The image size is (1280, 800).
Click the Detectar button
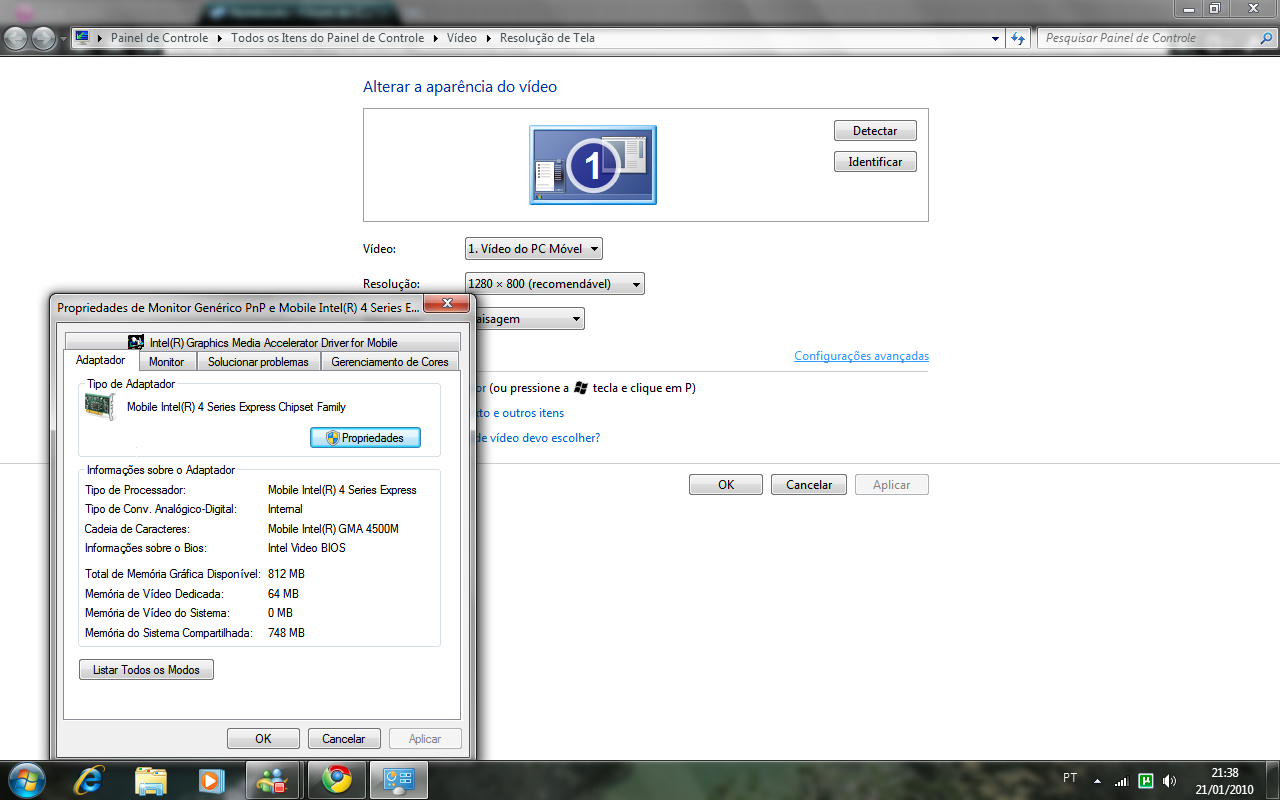tap(875, 131)
